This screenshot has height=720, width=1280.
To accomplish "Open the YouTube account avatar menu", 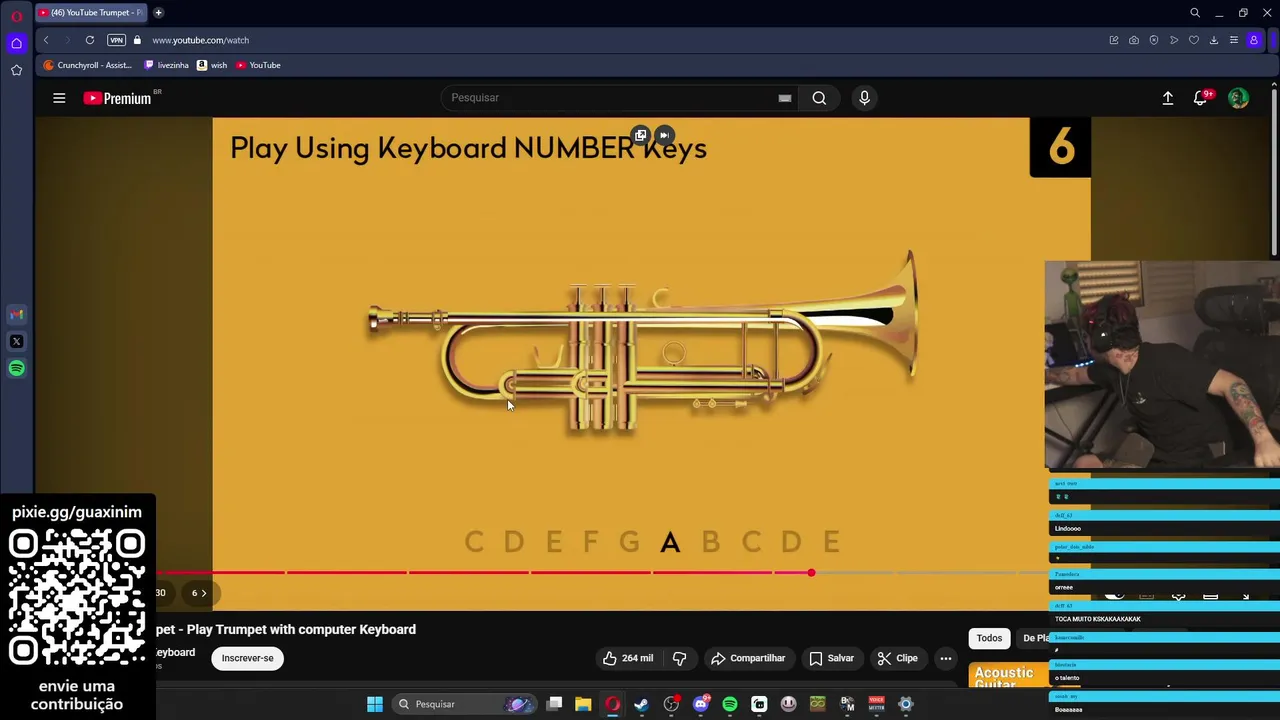I will click(x=1239, y=98).
